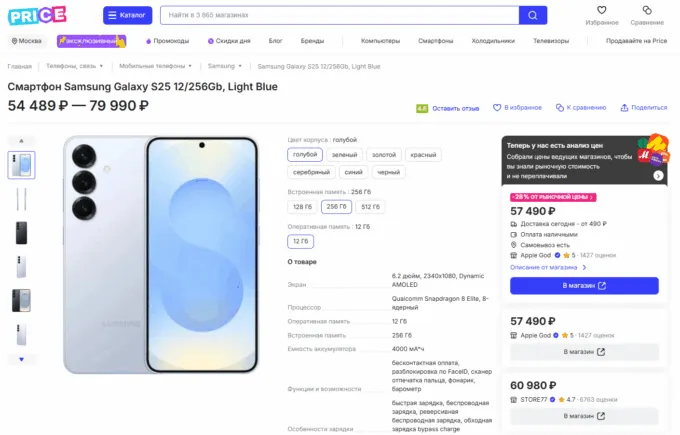The image size is (680, 435).
Task: Click the search magnifier button
Action: (533, 15)
